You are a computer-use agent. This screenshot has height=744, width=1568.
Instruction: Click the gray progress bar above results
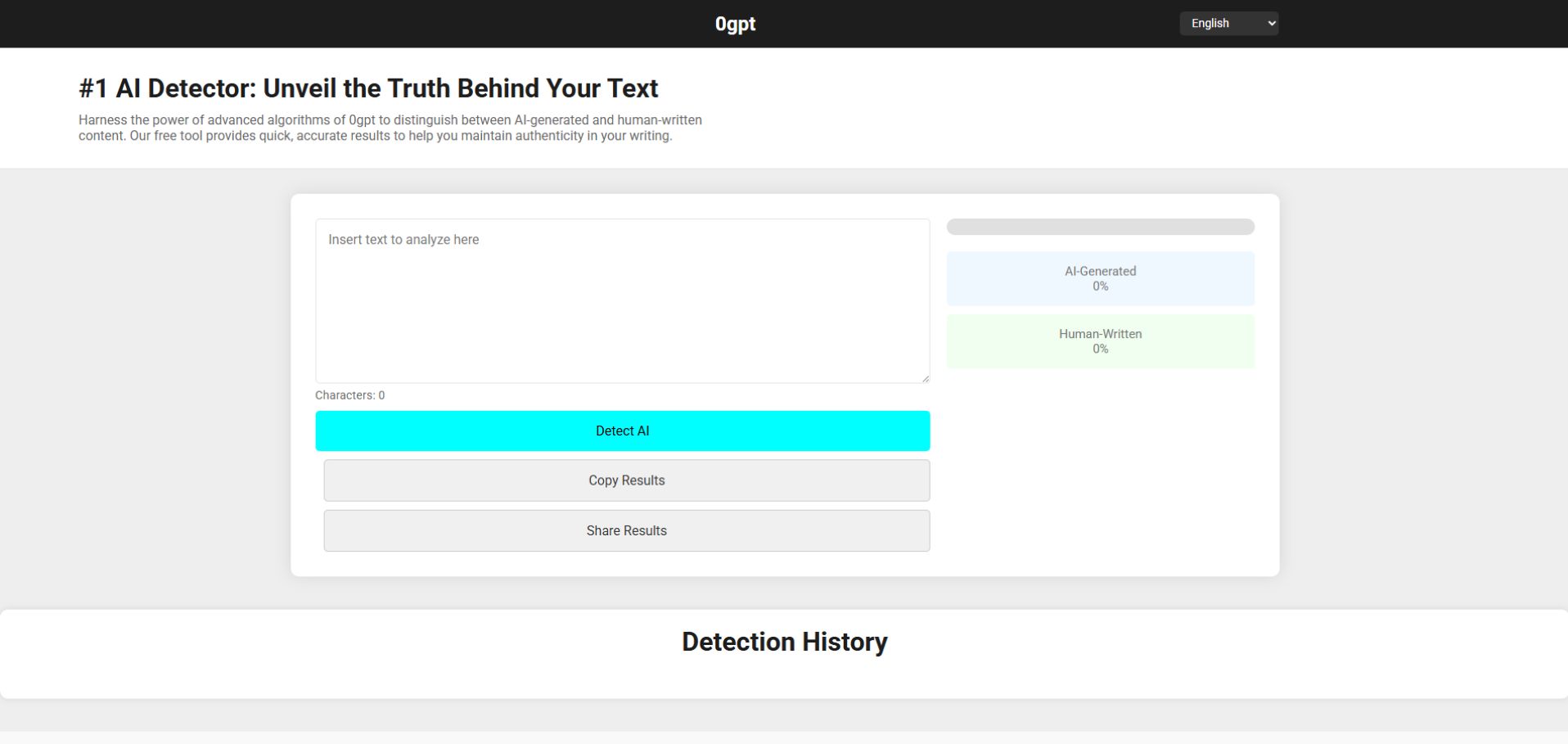tap(1101, 227)
